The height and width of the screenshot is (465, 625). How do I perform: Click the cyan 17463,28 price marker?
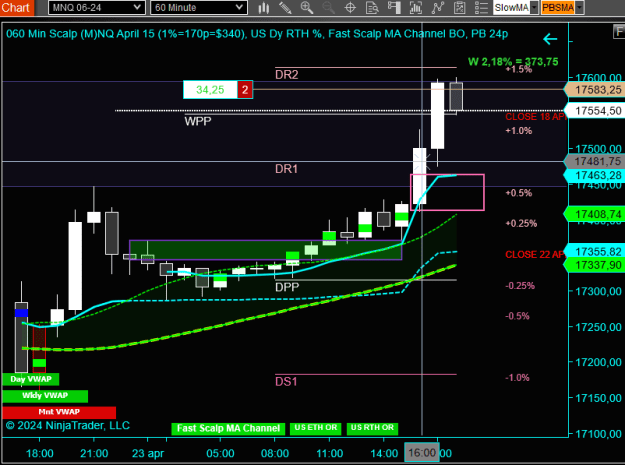click(596, 175)
